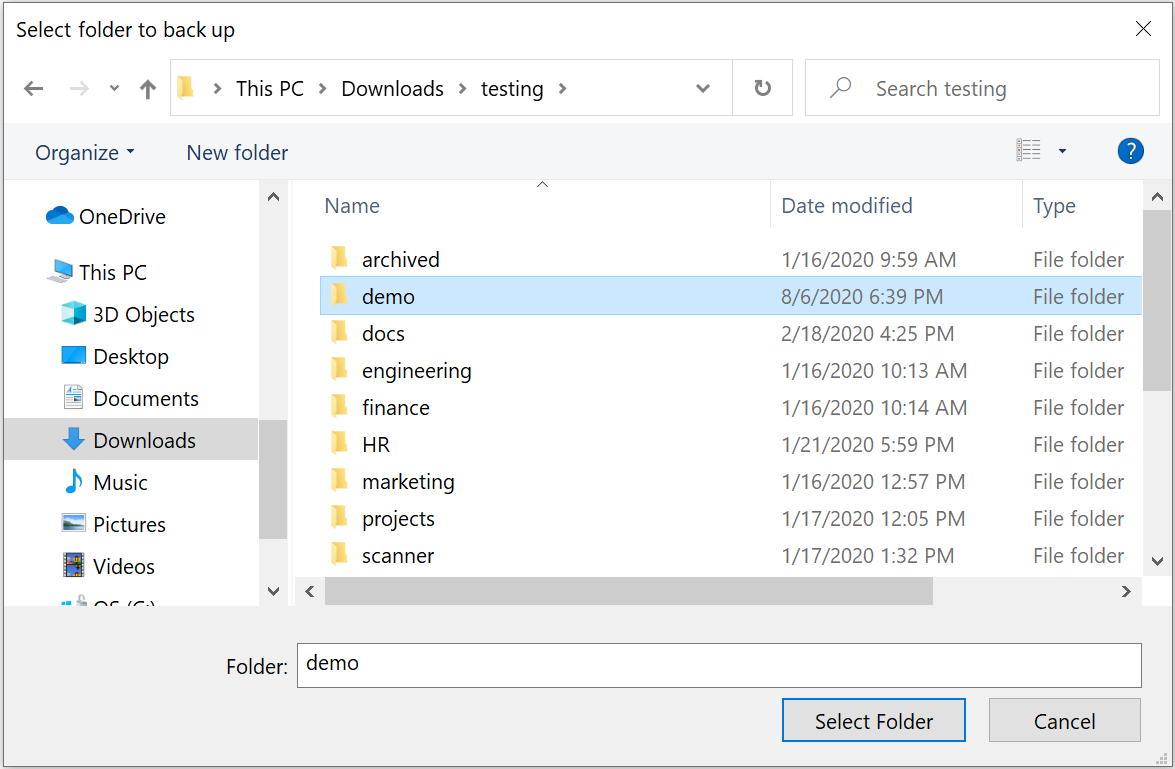Image resolution: width=1175 pixels, height=769 pixels.
Task: Click the horizontal scrollbar in file list
Action: pos(628,592)
